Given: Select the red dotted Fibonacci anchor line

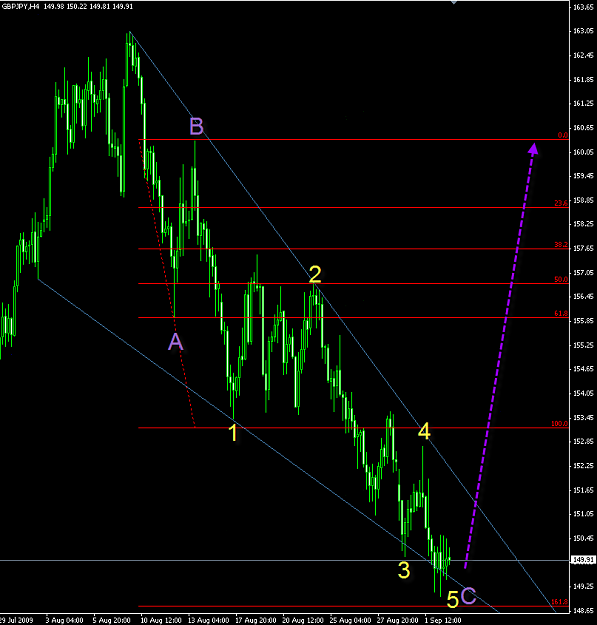Looking at the screenshot, I should pos(167,283).
